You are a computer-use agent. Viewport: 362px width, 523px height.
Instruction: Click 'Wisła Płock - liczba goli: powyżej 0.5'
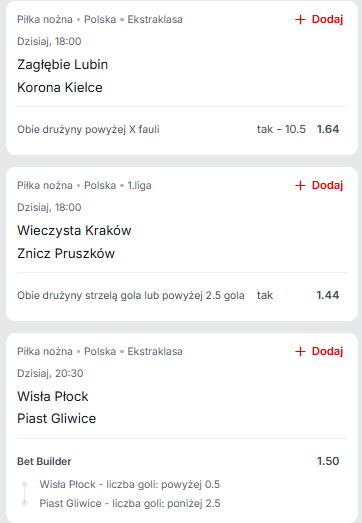click(130, 484)
